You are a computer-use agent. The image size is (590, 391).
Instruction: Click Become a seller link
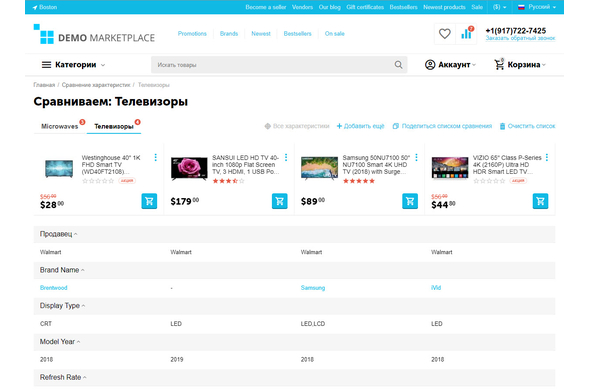point(266,7)
